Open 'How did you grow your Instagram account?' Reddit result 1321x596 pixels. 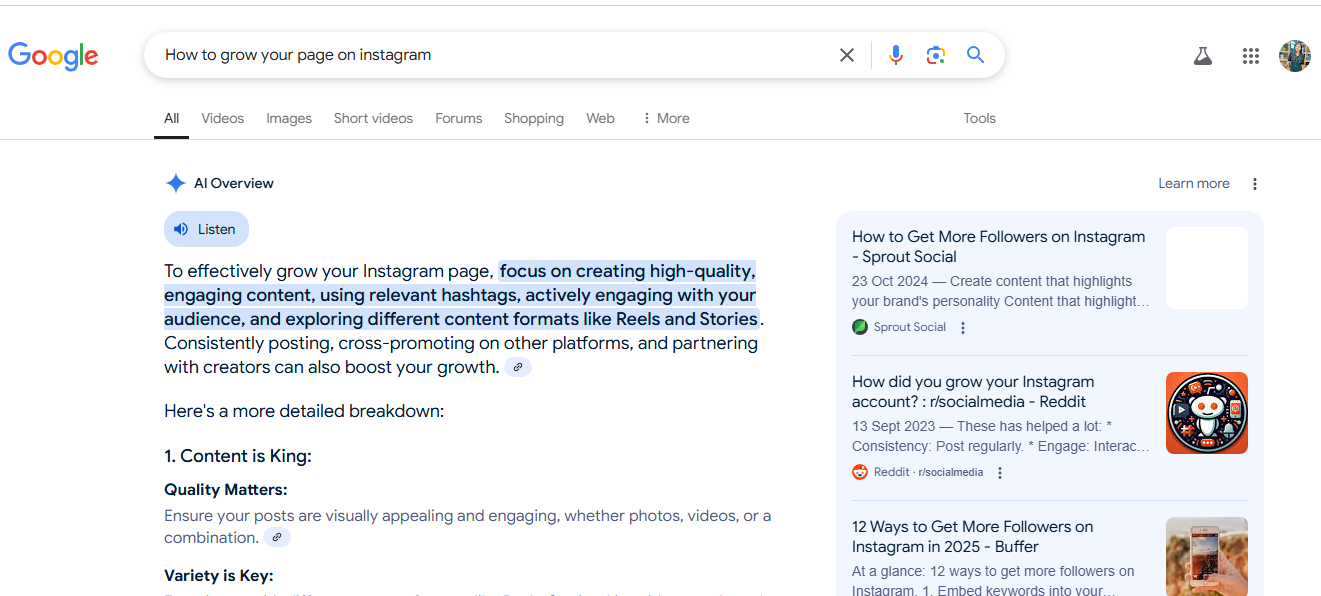tap(973, 391)
